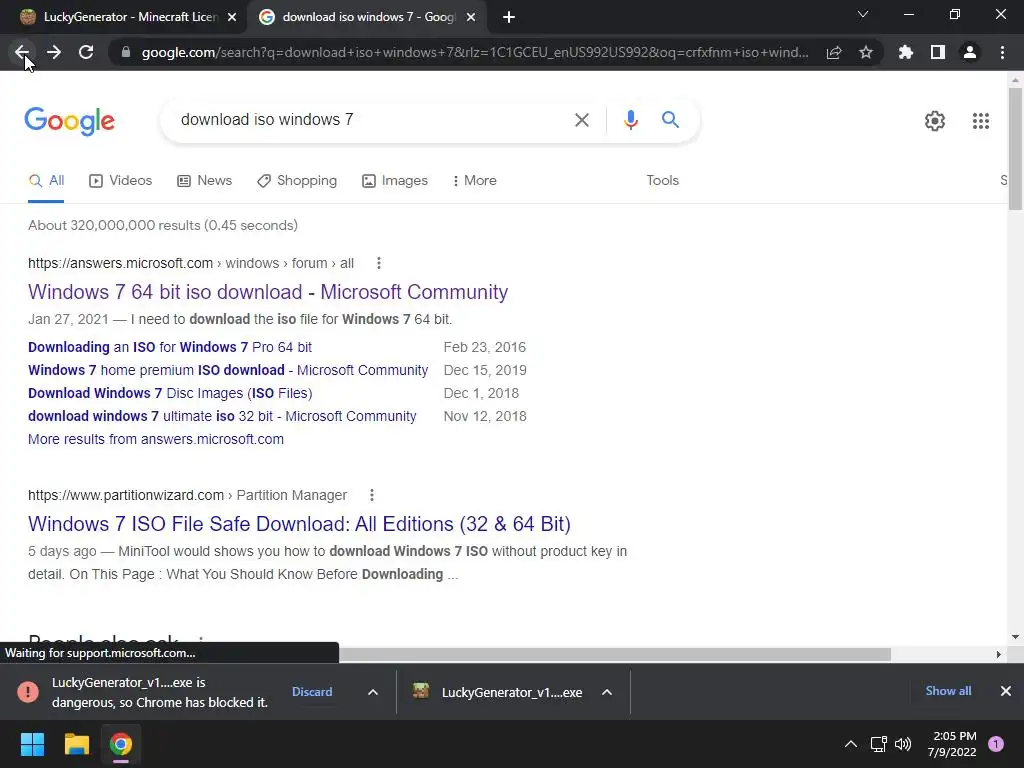
Task: Open Download Windows 7 Disc Images link
Action: (x=170, y=393)
